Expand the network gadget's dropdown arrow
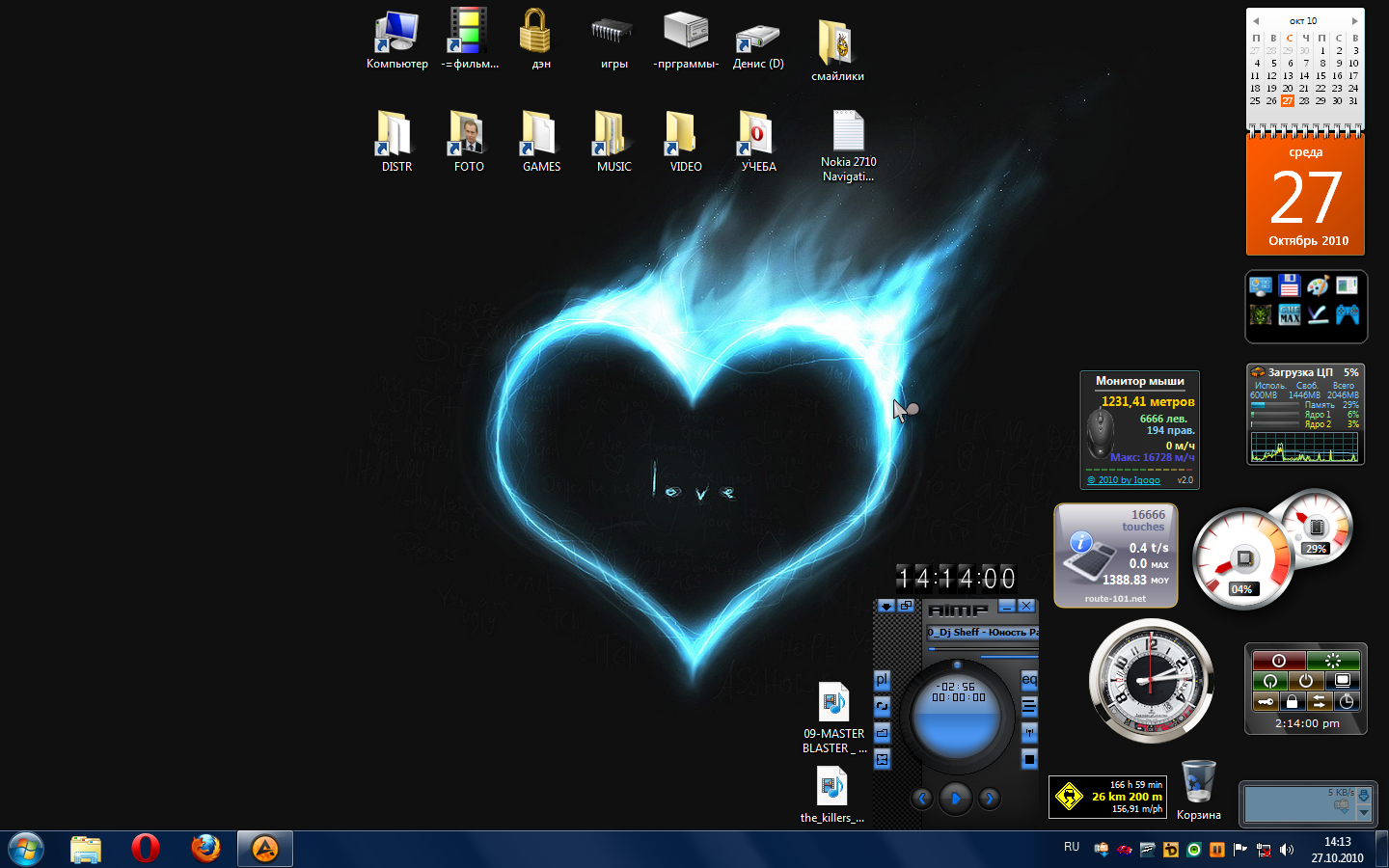1389x868 pixels. (x=1364, y=812)
